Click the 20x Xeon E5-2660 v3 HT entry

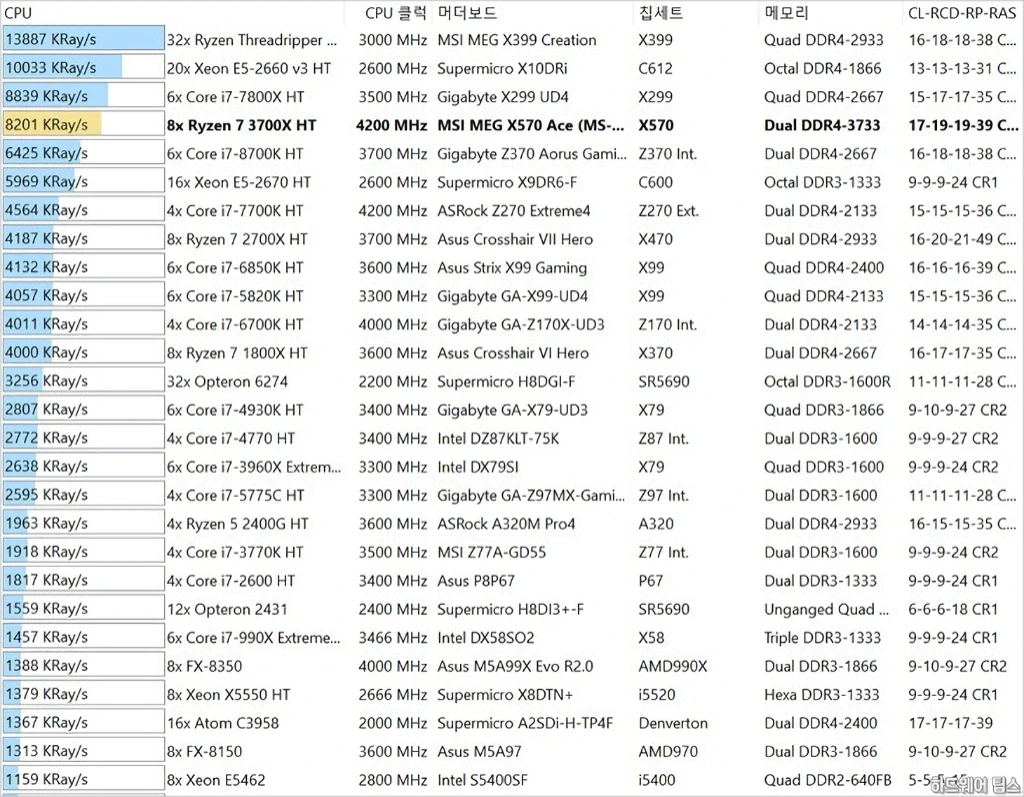click(x=249, y=69)
